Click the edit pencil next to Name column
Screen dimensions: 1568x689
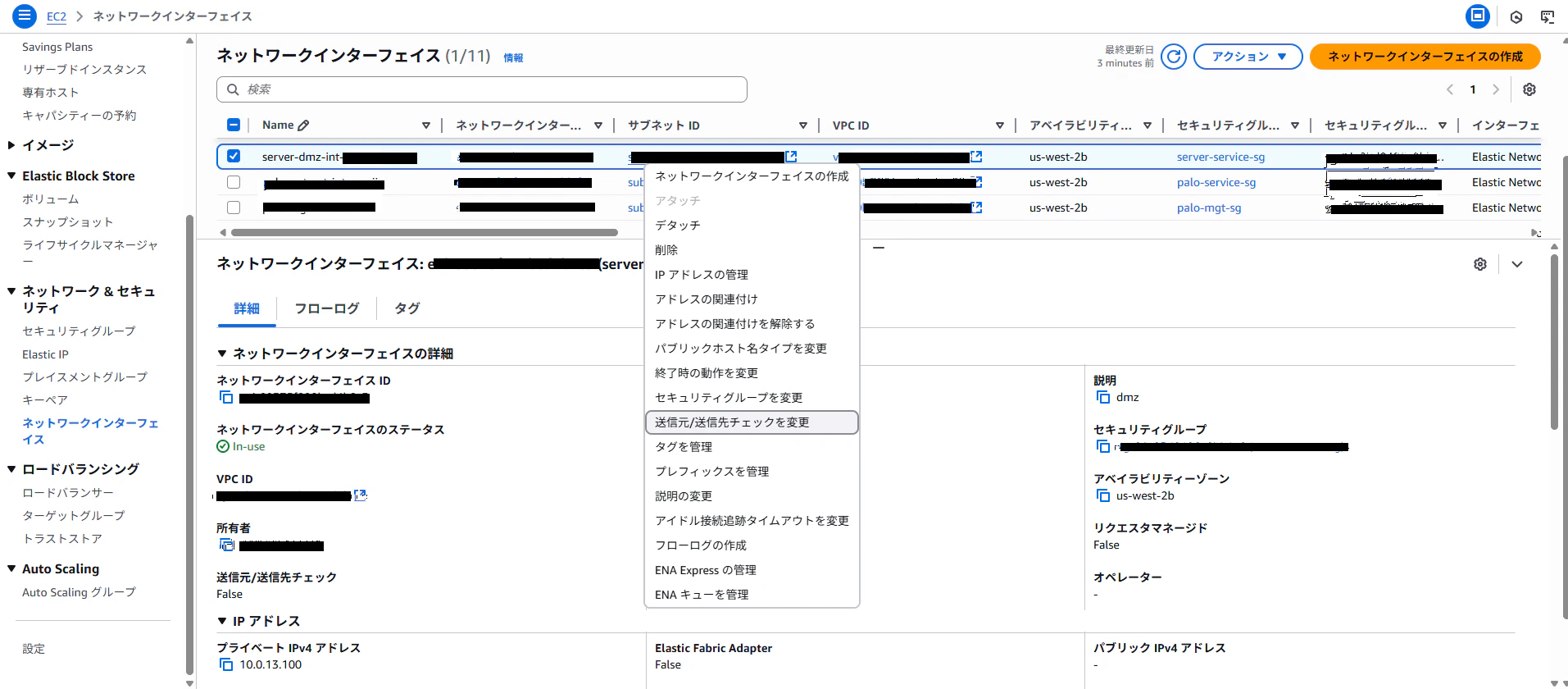[303, 125]
